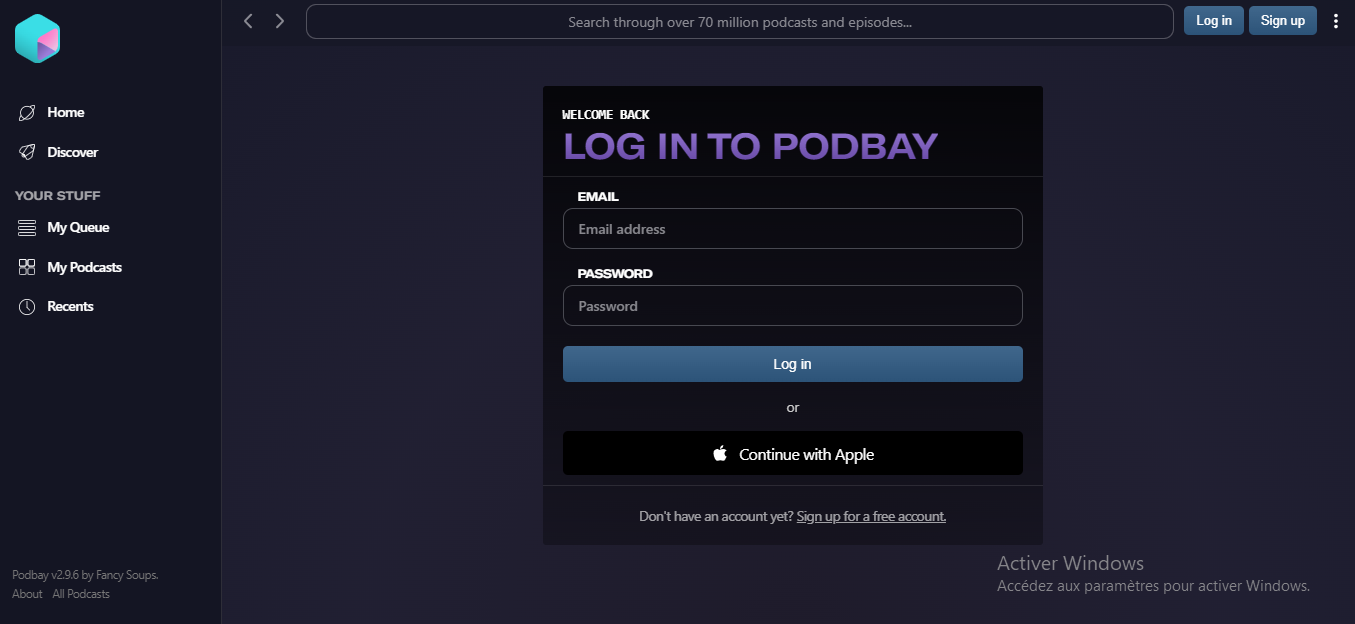The width and height of the screenshot is (1355, 624).
Task: Click the "or" separator text
Action: (x=793, y=408)
